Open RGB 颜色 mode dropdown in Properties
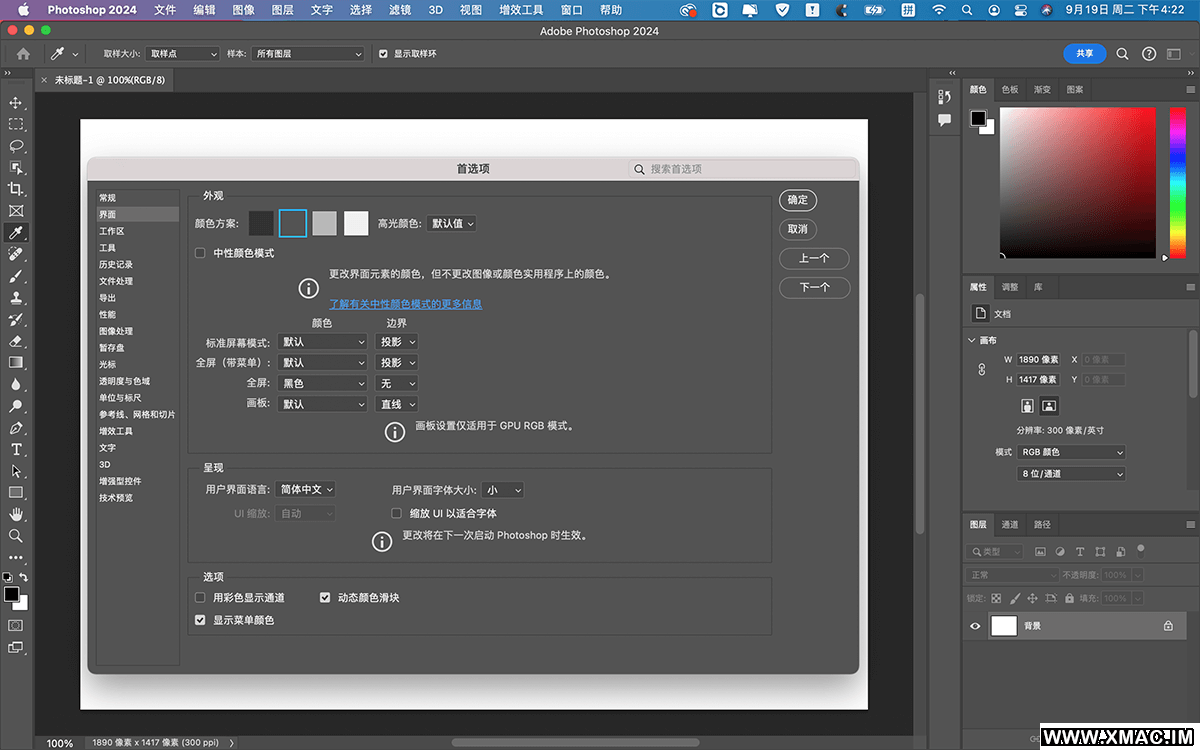The height and width of the screenshot is (750, 1200). tap(1071, 452)
